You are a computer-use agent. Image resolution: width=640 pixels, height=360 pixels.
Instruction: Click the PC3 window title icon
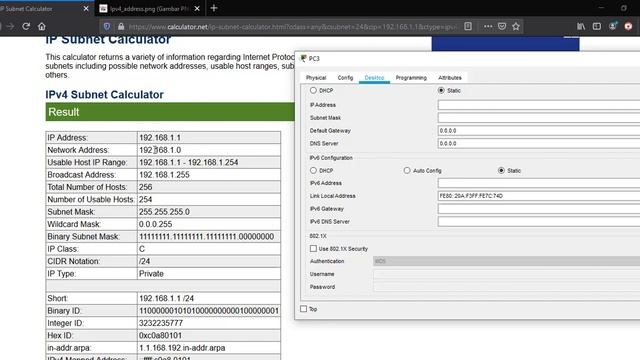tap(303, 58)
